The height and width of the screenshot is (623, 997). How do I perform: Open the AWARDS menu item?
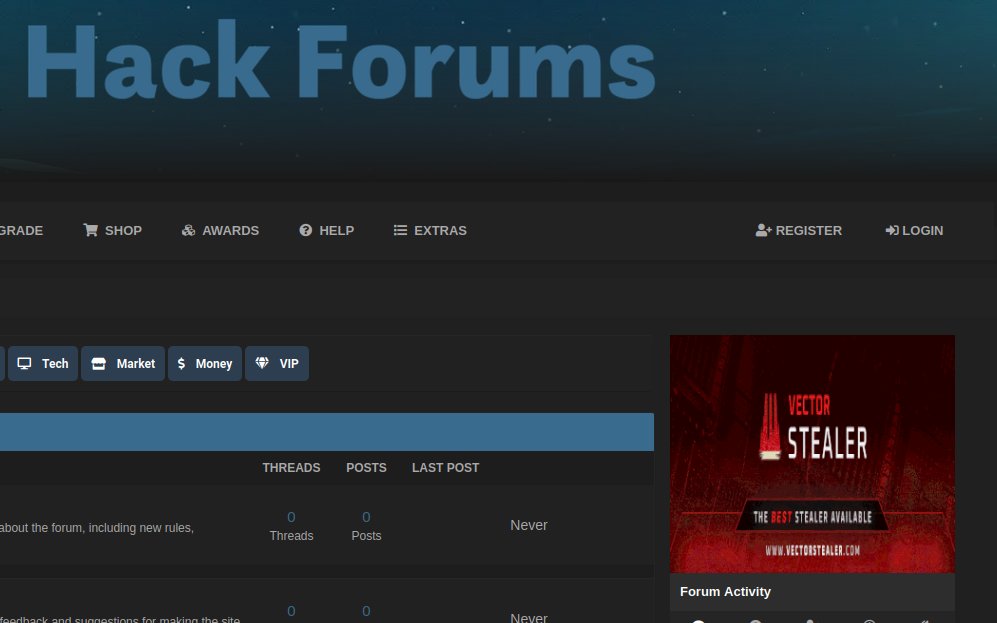point(220,230)
